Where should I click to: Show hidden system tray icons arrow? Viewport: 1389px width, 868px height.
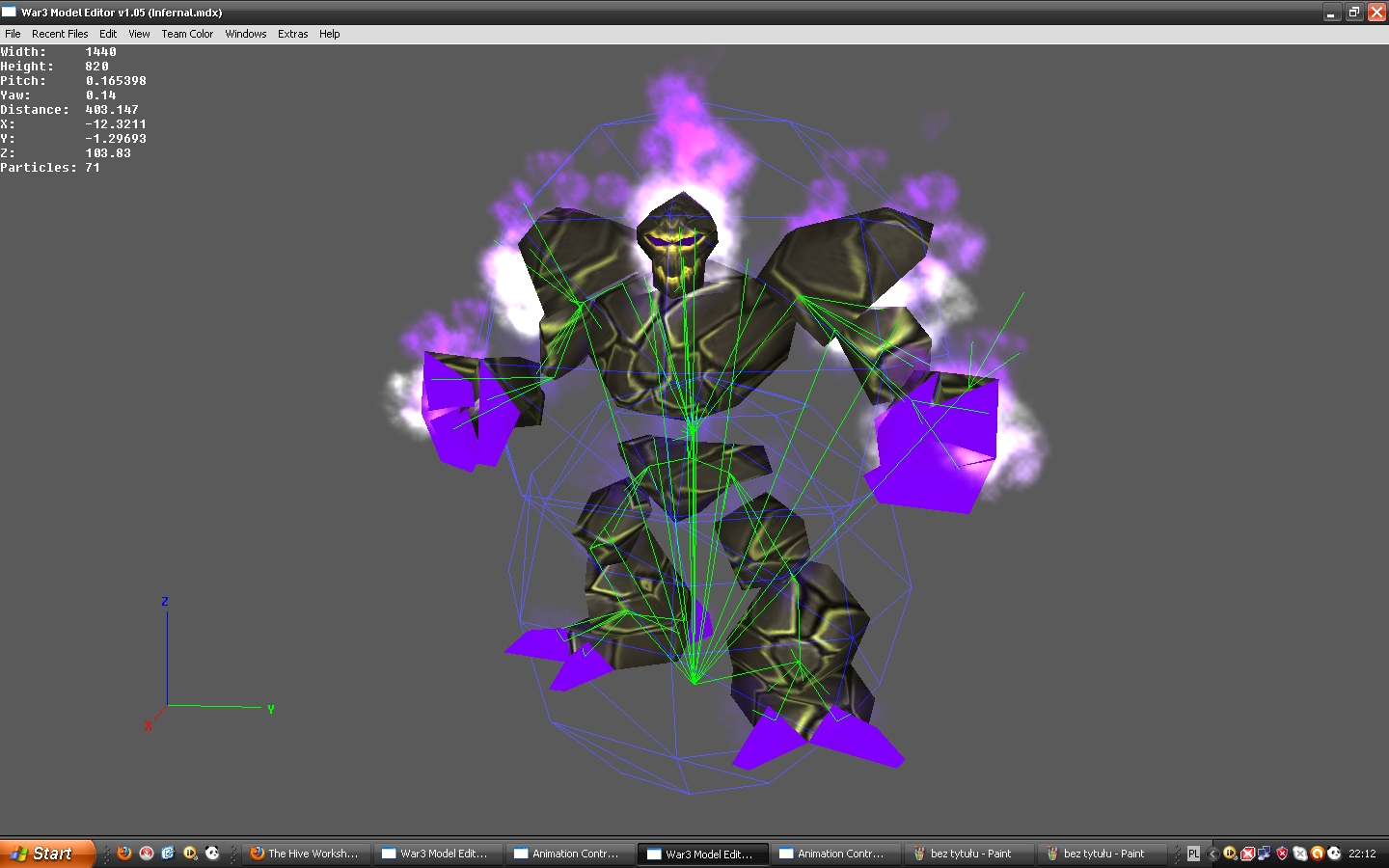point(1212,854)
